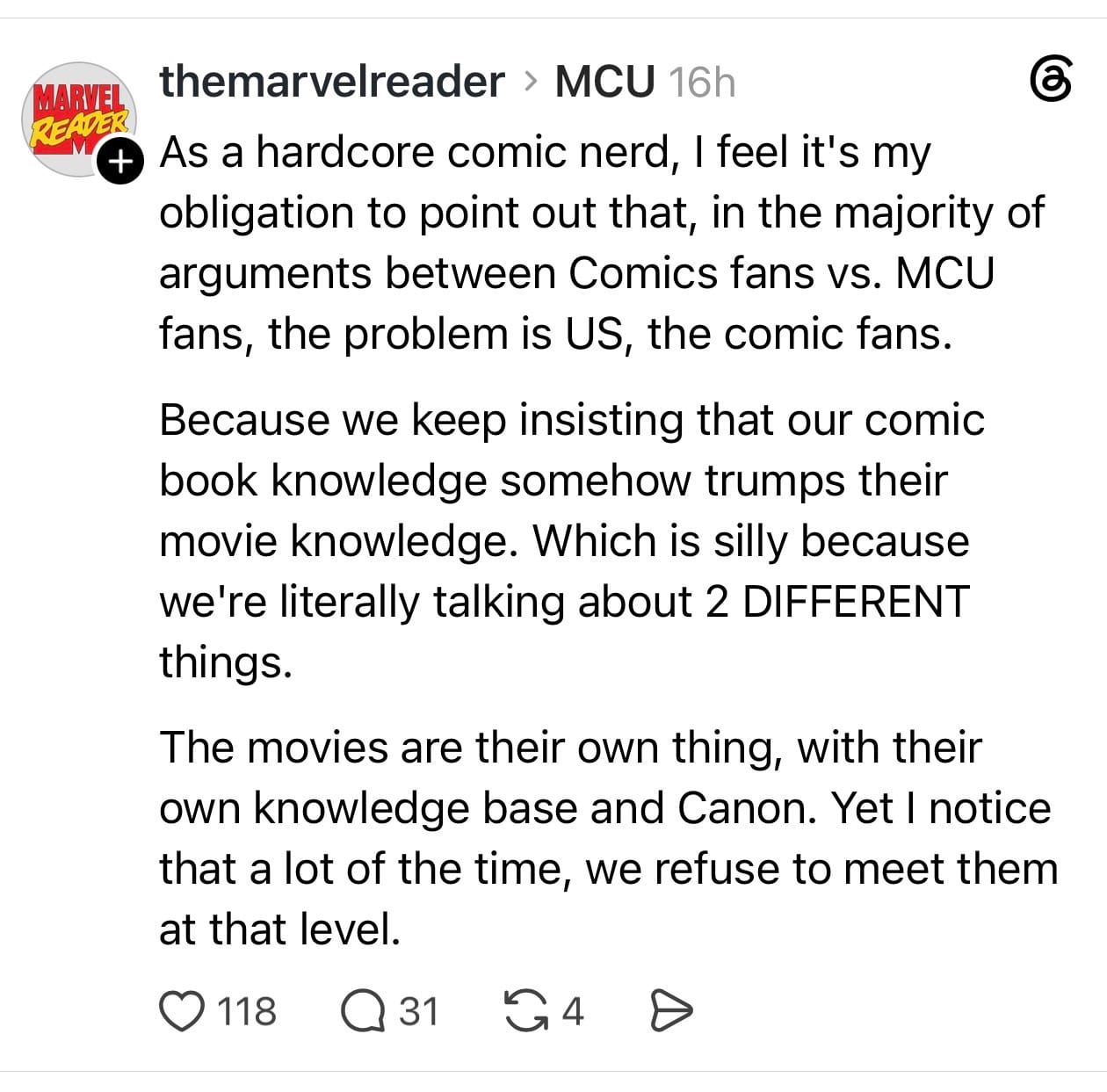
Task: Like the post with the heart icon
Action: pyautogui.click(x=181, y=1010)
